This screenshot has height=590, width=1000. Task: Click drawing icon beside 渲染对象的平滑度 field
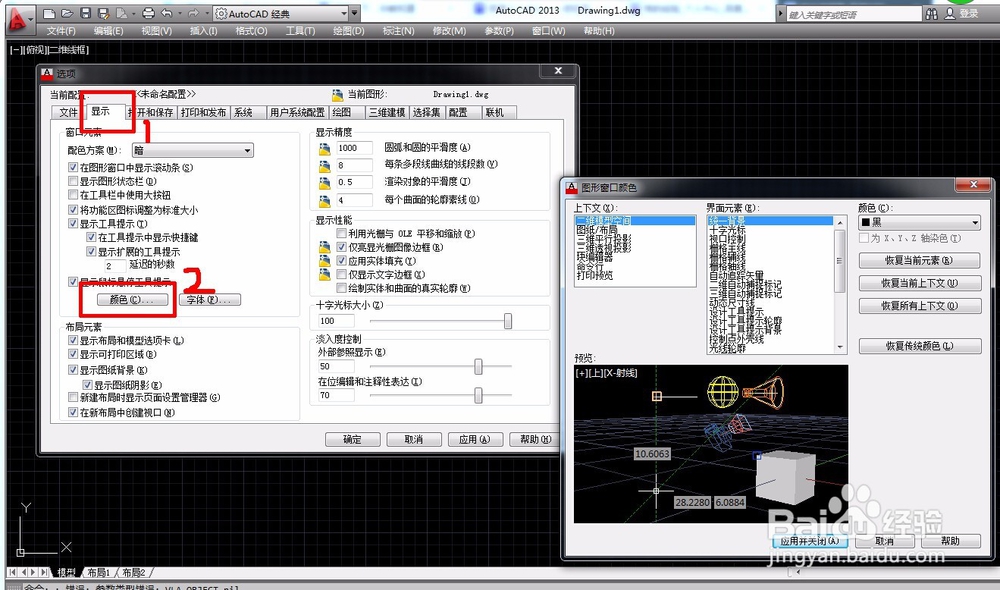tap(325, 183)
